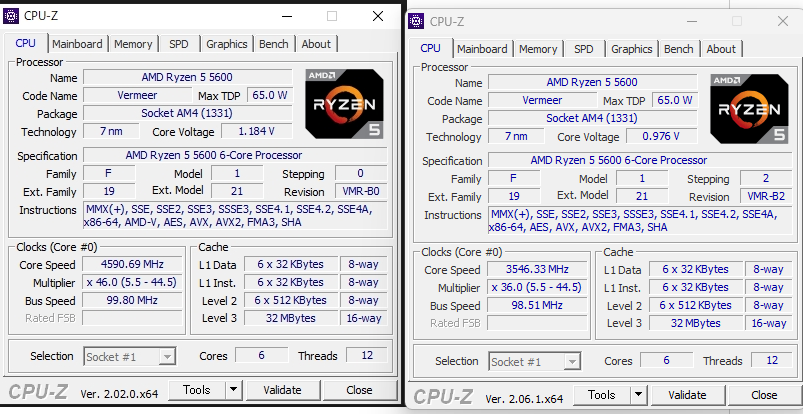Click Revision value VMR-B0
Image resolution: width=803 pixels, height=414 pixels.
click(361, 192)
